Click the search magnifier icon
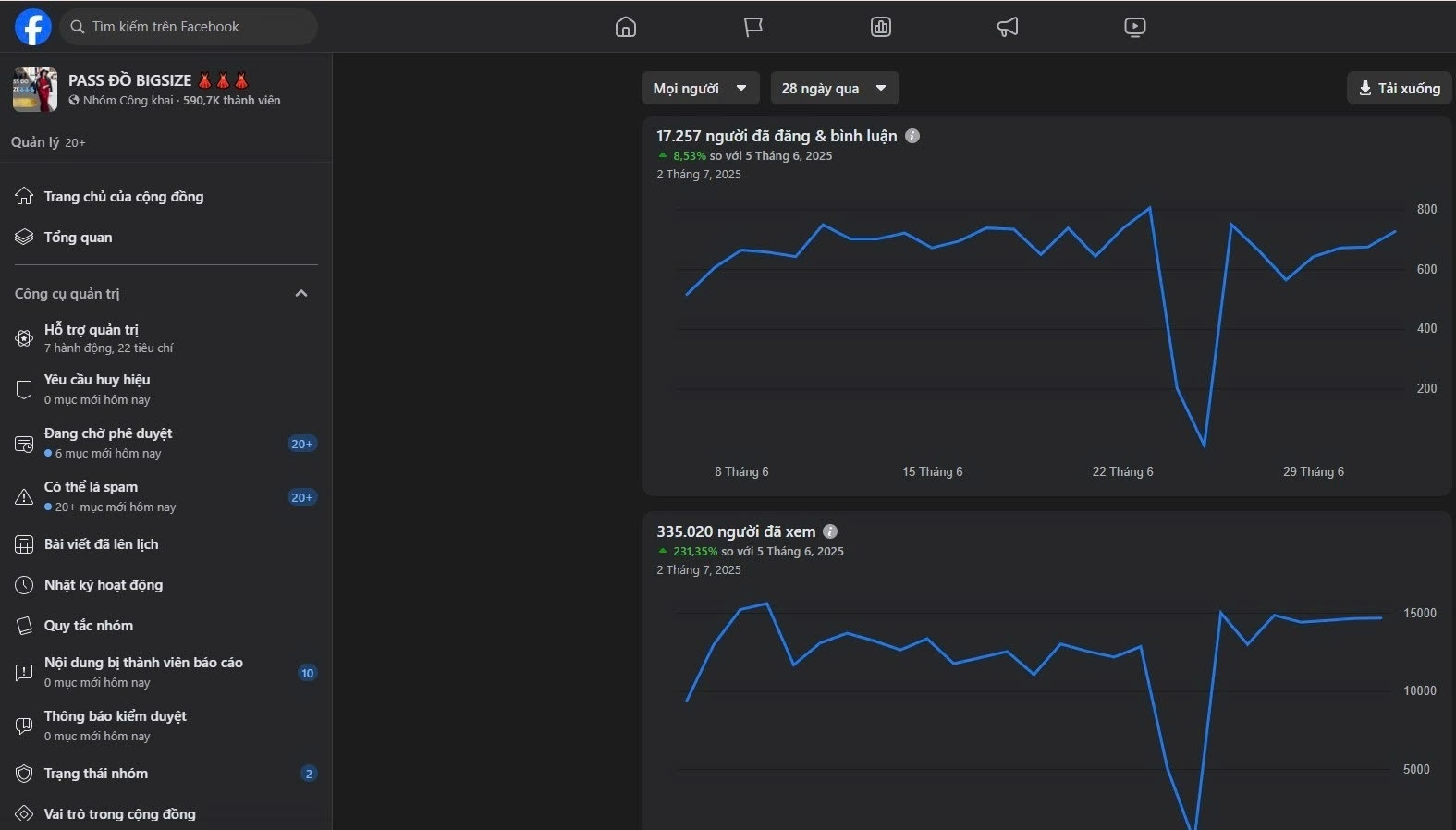This screenshot has width=1456, height=830. (x=78, y=27)
